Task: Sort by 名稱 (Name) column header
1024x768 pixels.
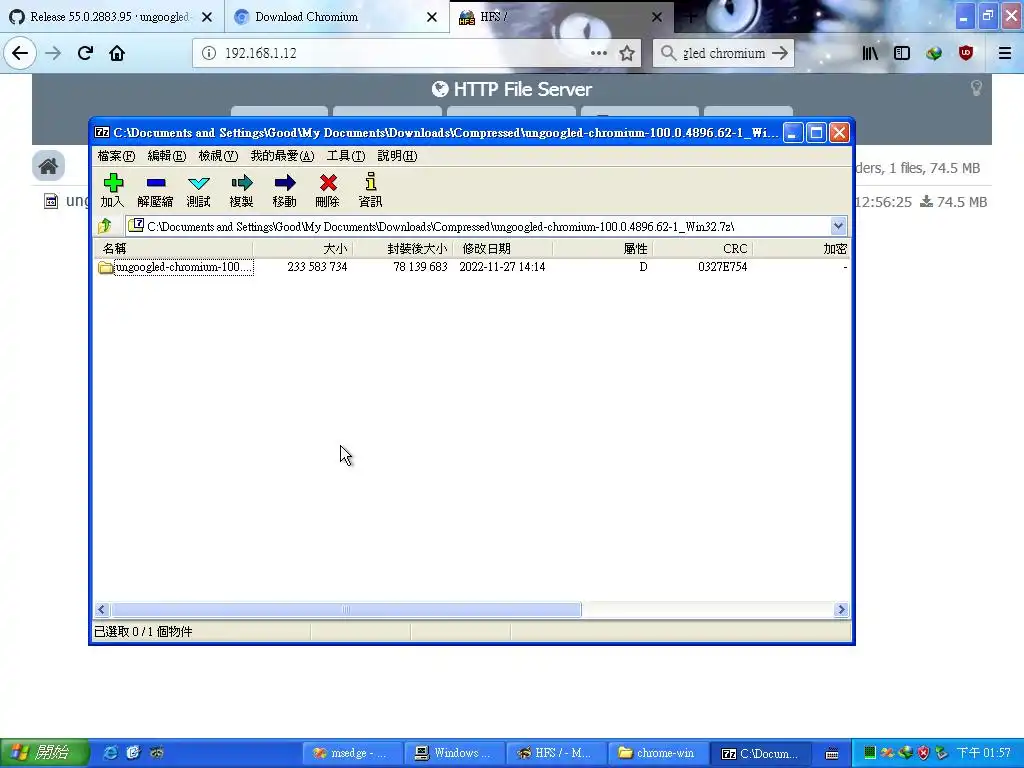Action: [174, 249]
